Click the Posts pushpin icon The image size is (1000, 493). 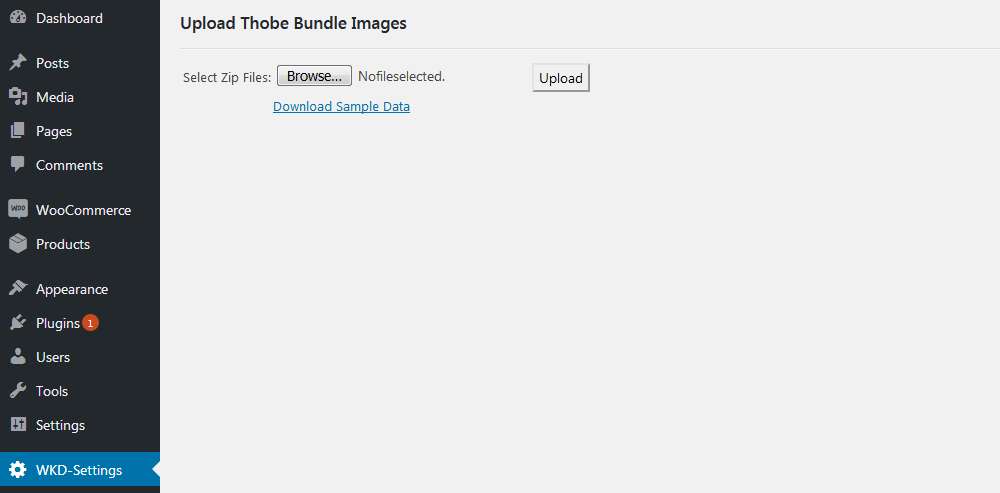[x=18, y=63]
